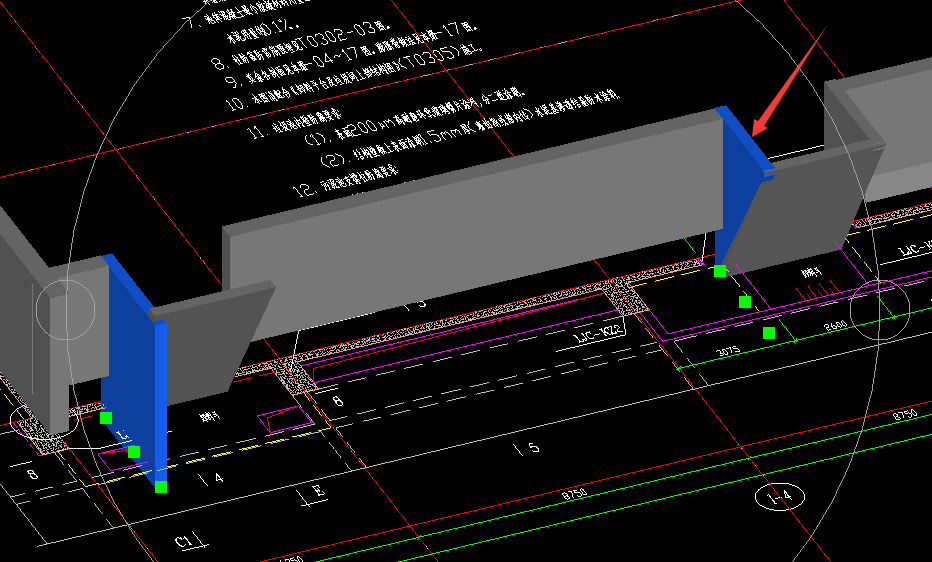Select small magenta box left of E marker
This screenshot has height=562, width=932.
click(286, 419)
